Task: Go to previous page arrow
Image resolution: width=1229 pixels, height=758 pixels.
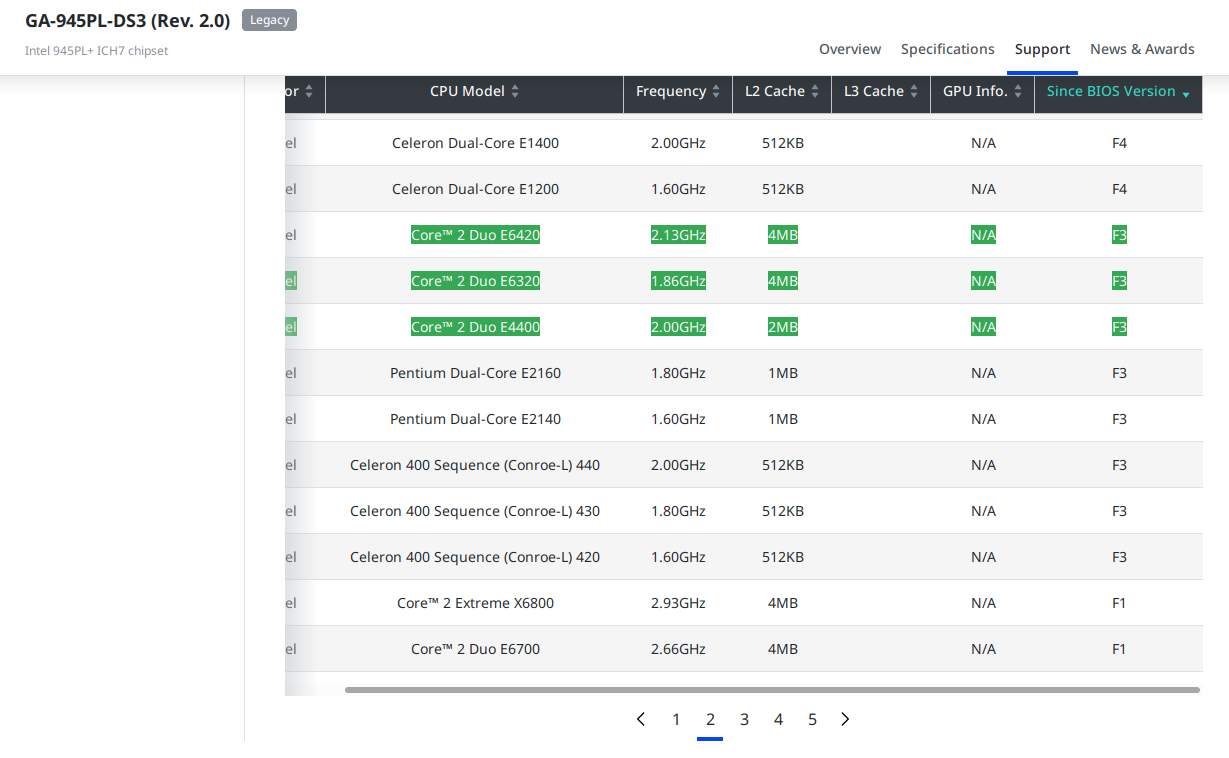Action: 641,719
